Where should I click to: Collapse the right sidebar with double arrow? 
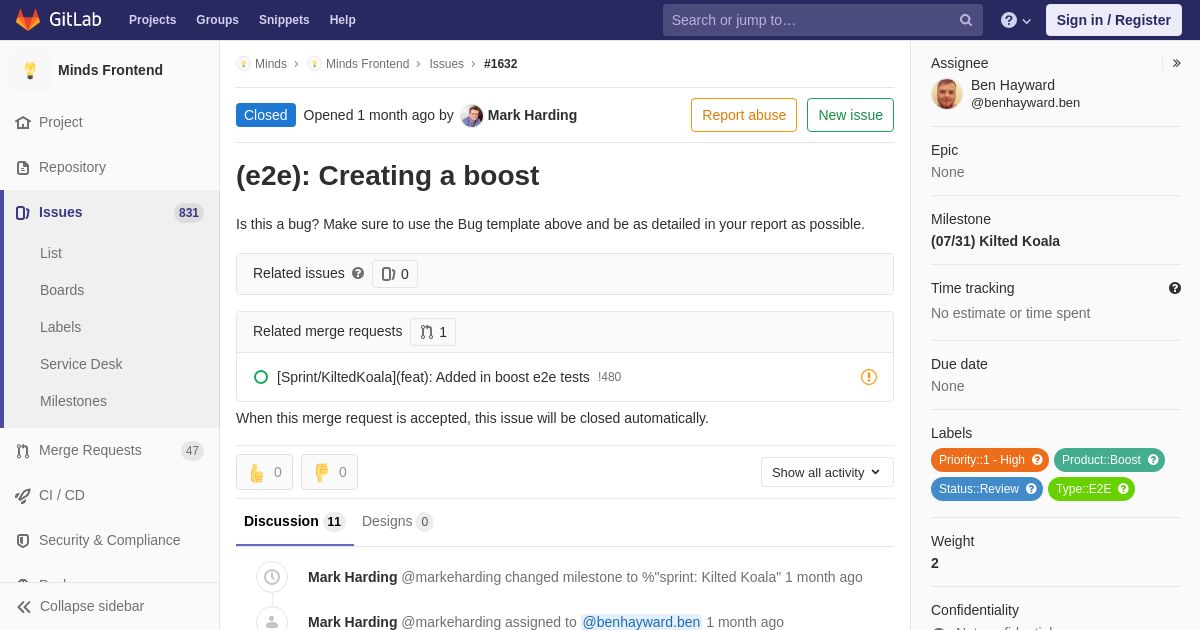click(1176, 63)
